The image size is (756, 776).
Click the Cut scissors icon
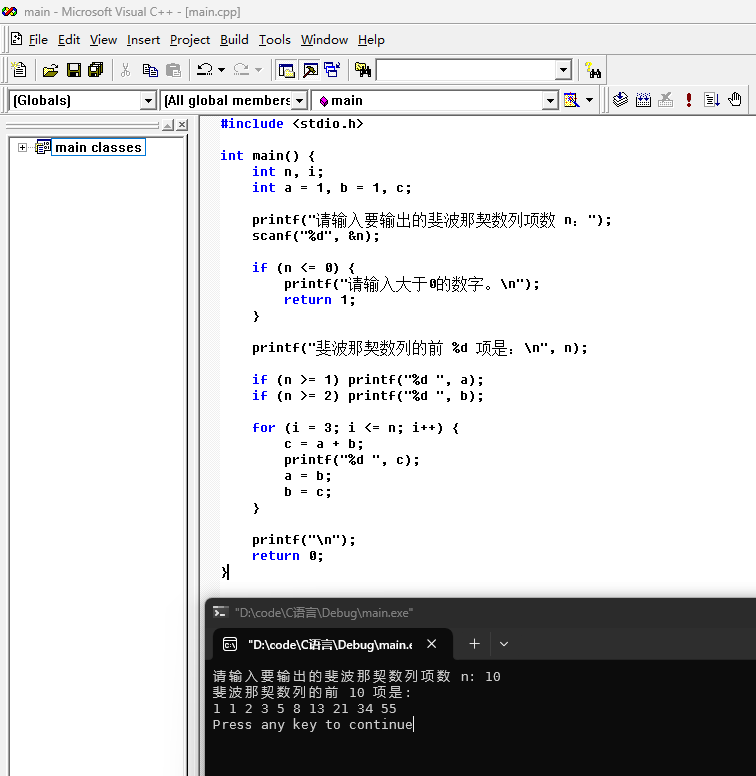[x=125, y=70]
